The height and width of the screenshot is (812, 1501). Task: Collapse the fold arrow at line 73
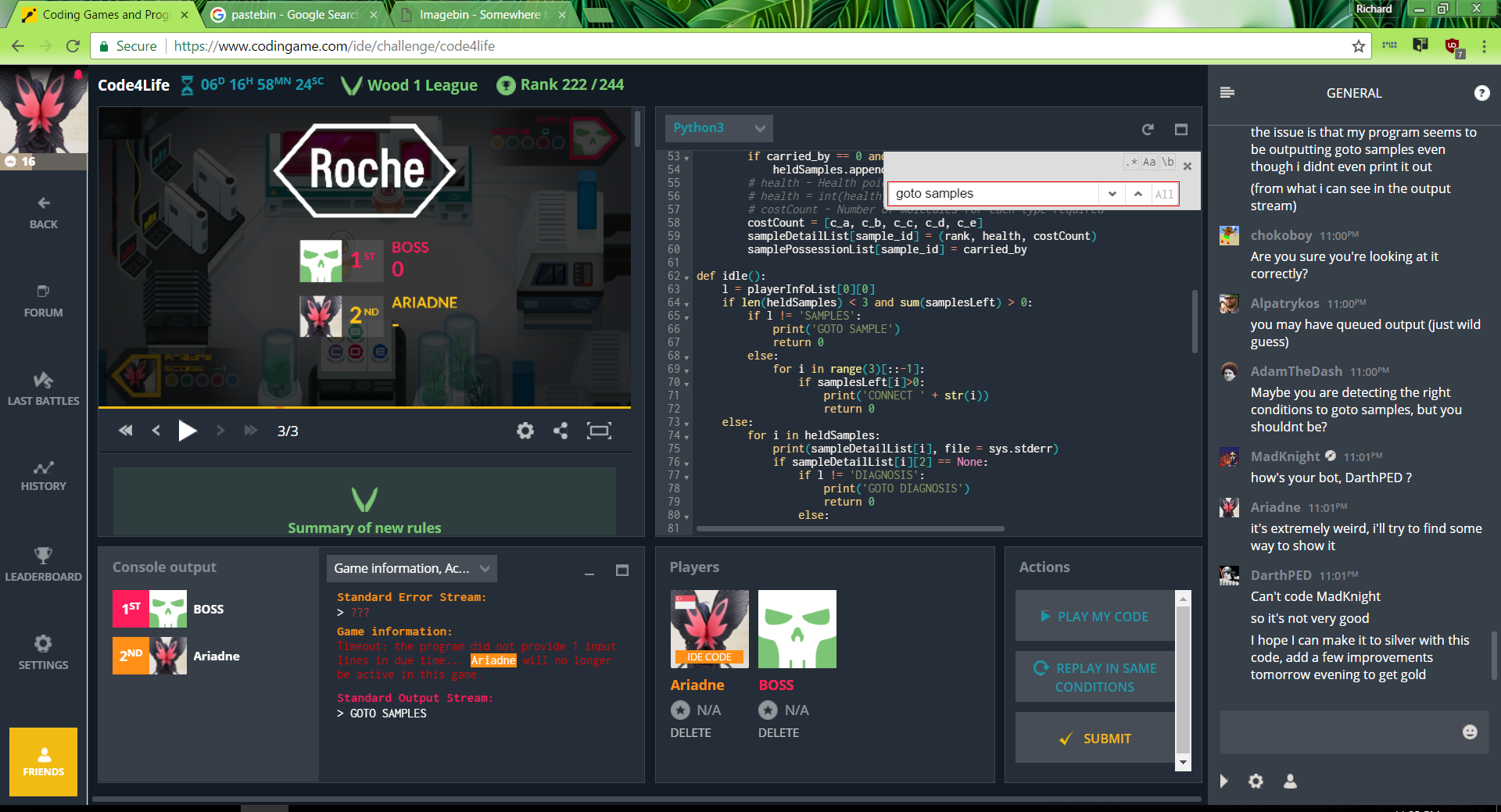687,423
